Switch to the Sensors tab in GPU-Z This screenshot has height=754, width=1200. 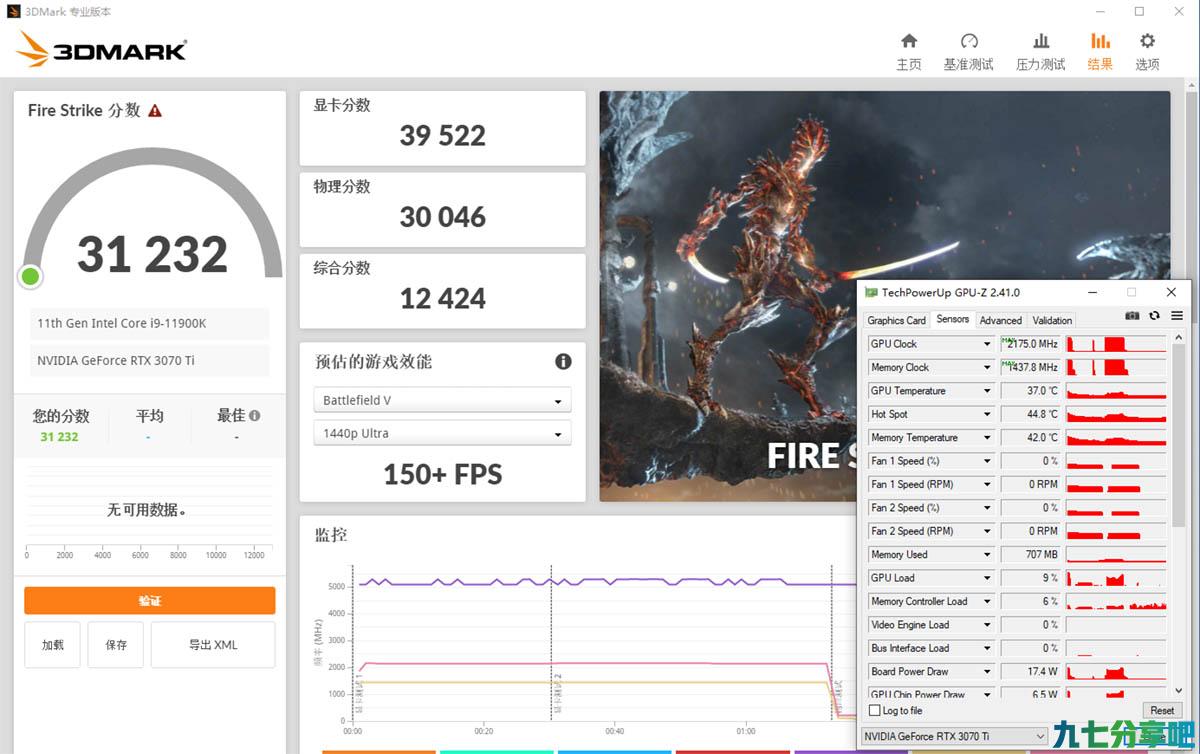pos(952,319)
